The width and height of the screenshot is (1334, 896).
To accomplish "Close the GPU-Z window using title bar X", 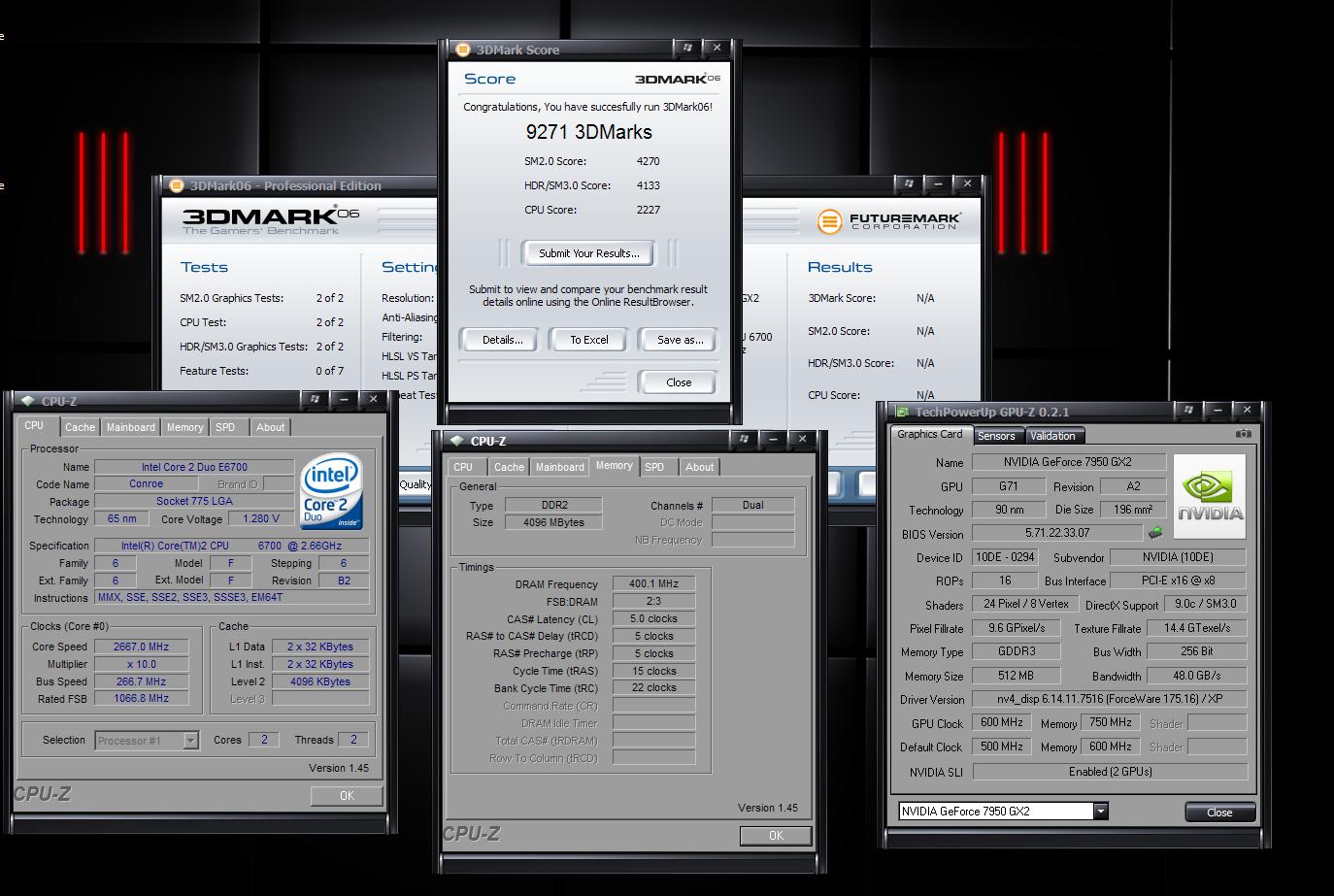I will 1247,410.
